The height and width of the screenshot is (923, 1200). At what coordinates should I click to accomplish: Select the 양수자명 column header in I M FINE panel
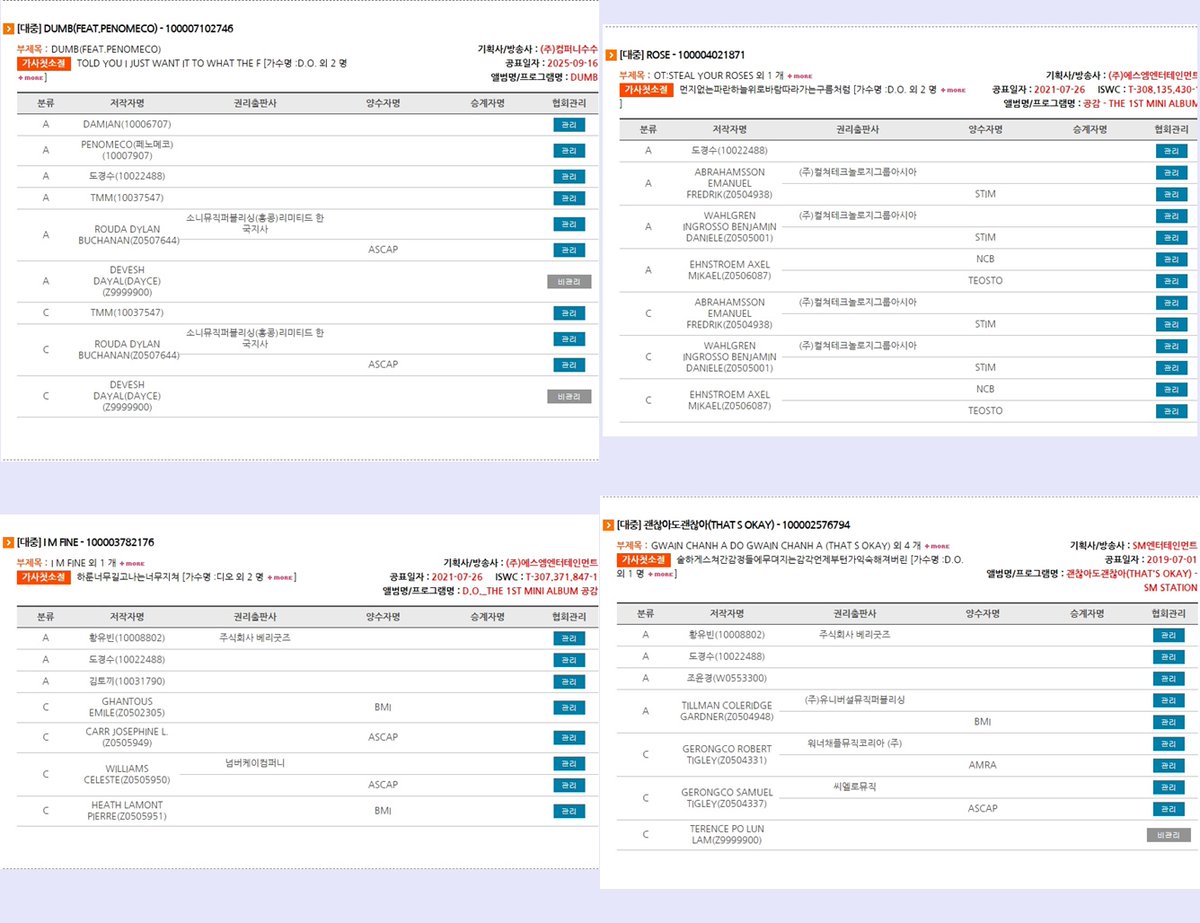[383, 617]
